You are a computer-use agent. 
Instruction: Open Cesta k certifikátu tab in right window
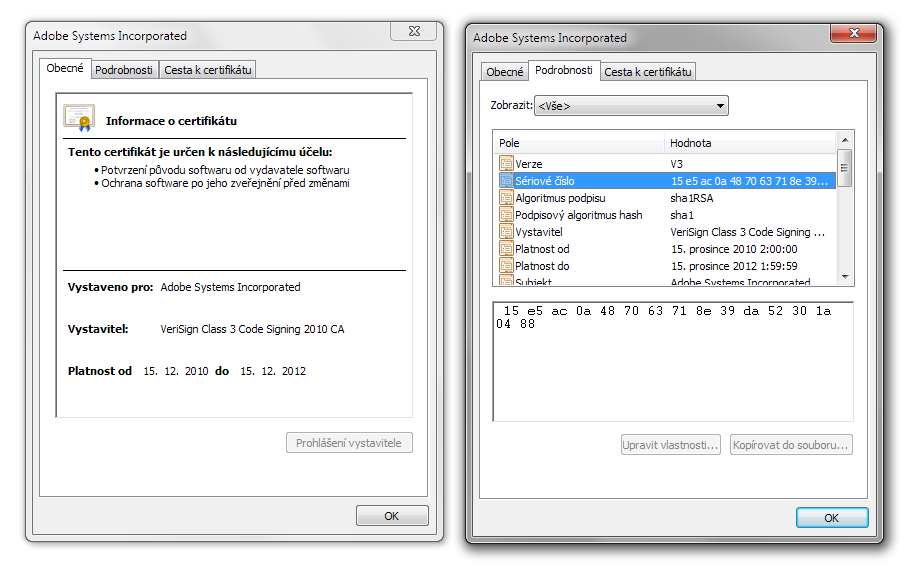click(x=648, y=72)
